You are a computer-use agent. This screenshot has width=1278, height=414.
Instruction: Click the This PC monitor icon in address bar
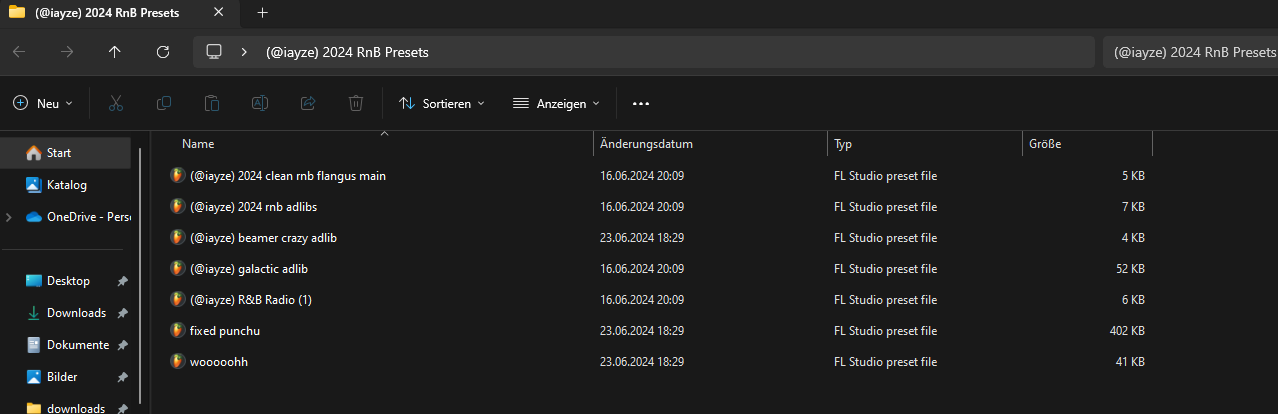point(214,52)
